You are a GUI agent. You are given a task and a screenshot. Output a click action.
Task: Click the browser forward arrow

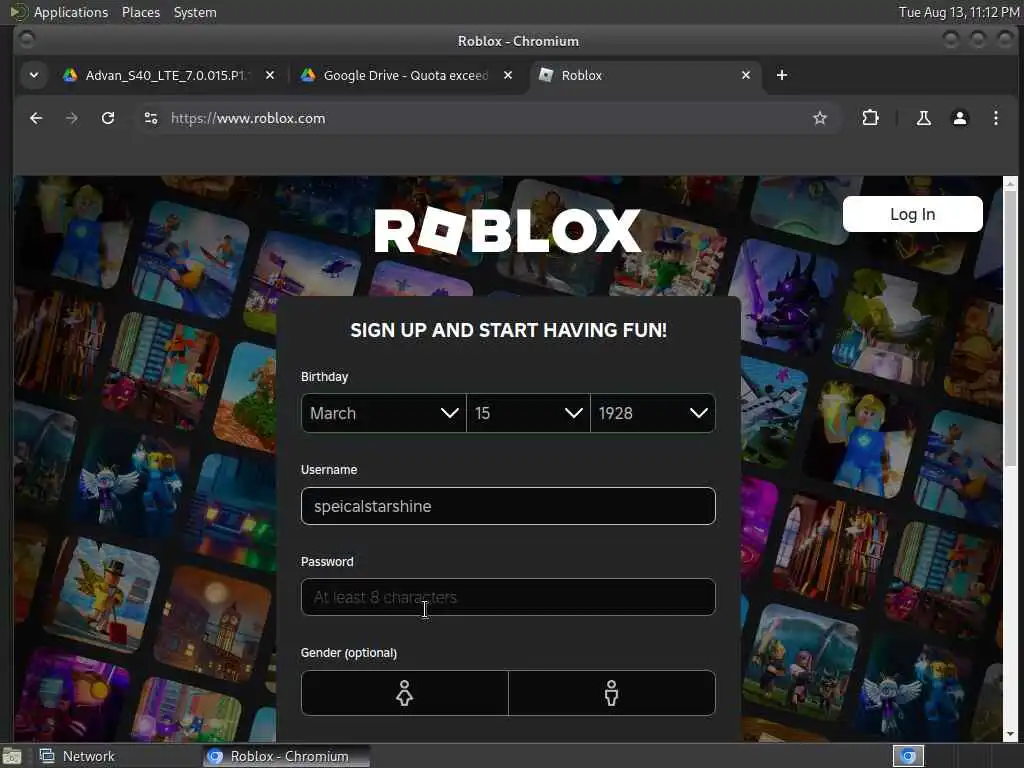[x=72, y=118]
